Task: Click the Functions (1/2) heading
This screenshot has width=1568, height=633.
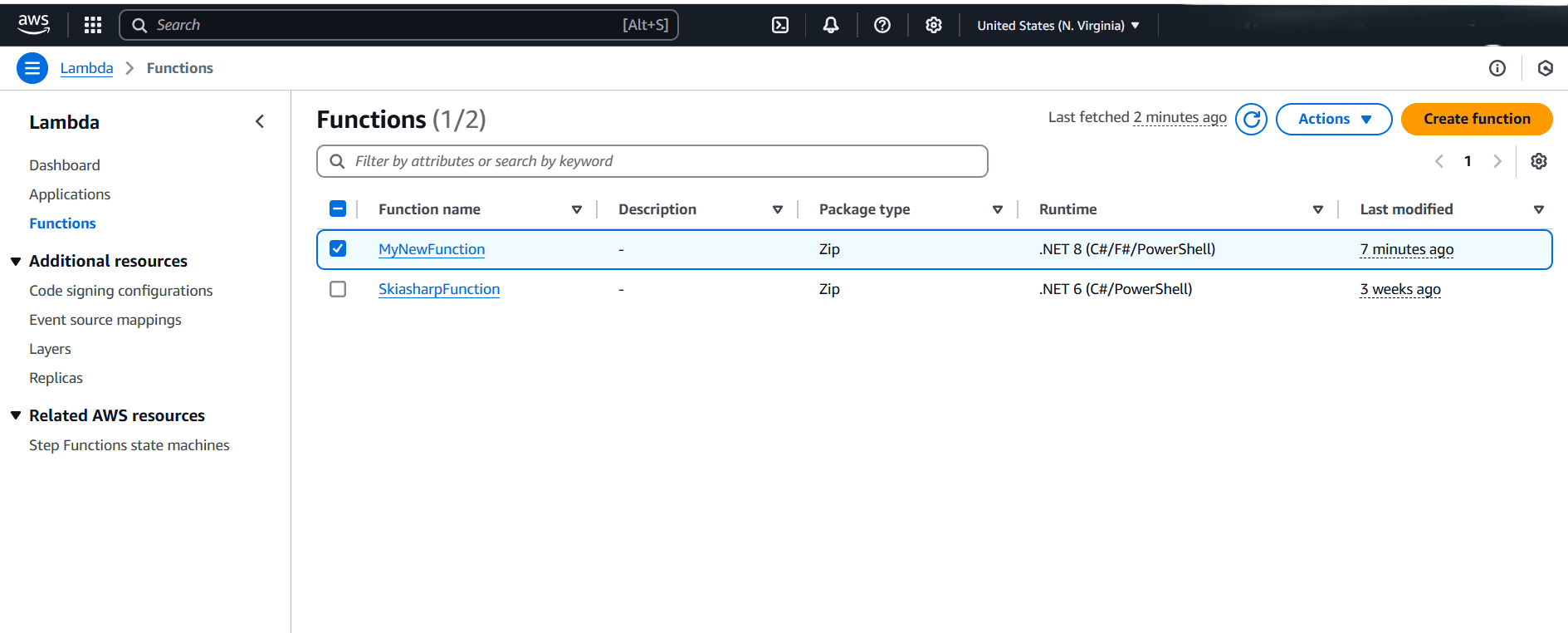Action: tap(401, 120)
